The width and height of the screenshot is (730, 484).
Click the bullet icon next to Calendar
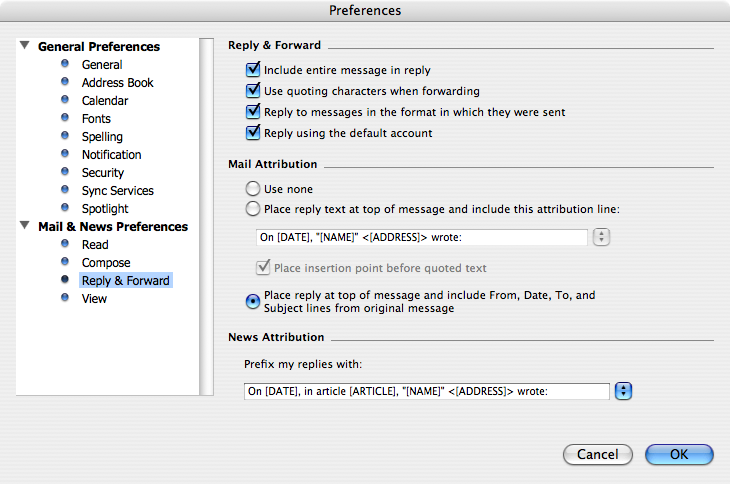click(x=65, y=100)
